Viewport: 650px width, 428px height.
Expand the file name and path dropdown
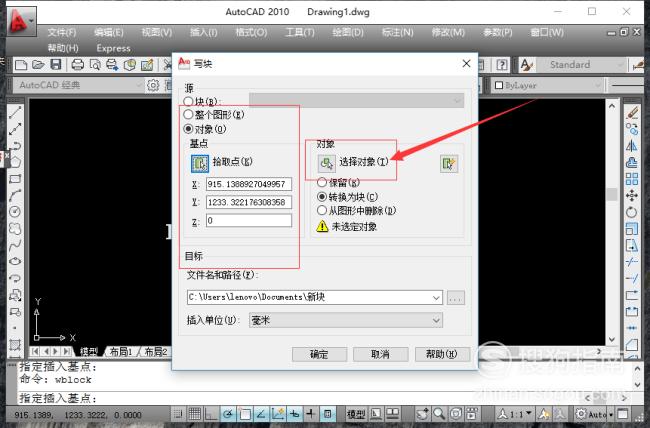pos(436,297)
